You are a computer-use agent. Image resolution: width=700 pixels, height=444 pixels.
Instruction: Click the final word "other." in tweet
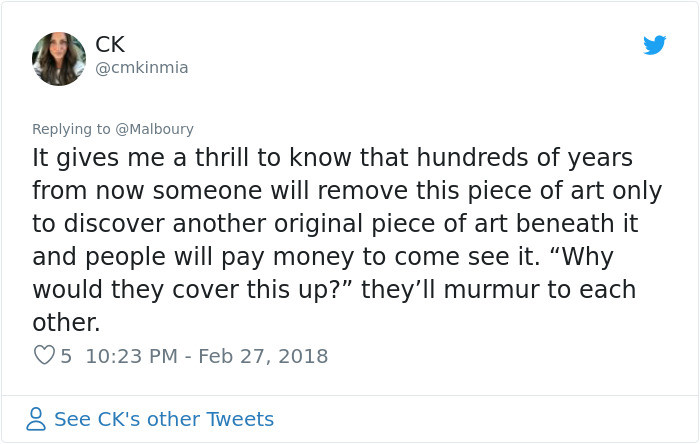click(66, 322)
